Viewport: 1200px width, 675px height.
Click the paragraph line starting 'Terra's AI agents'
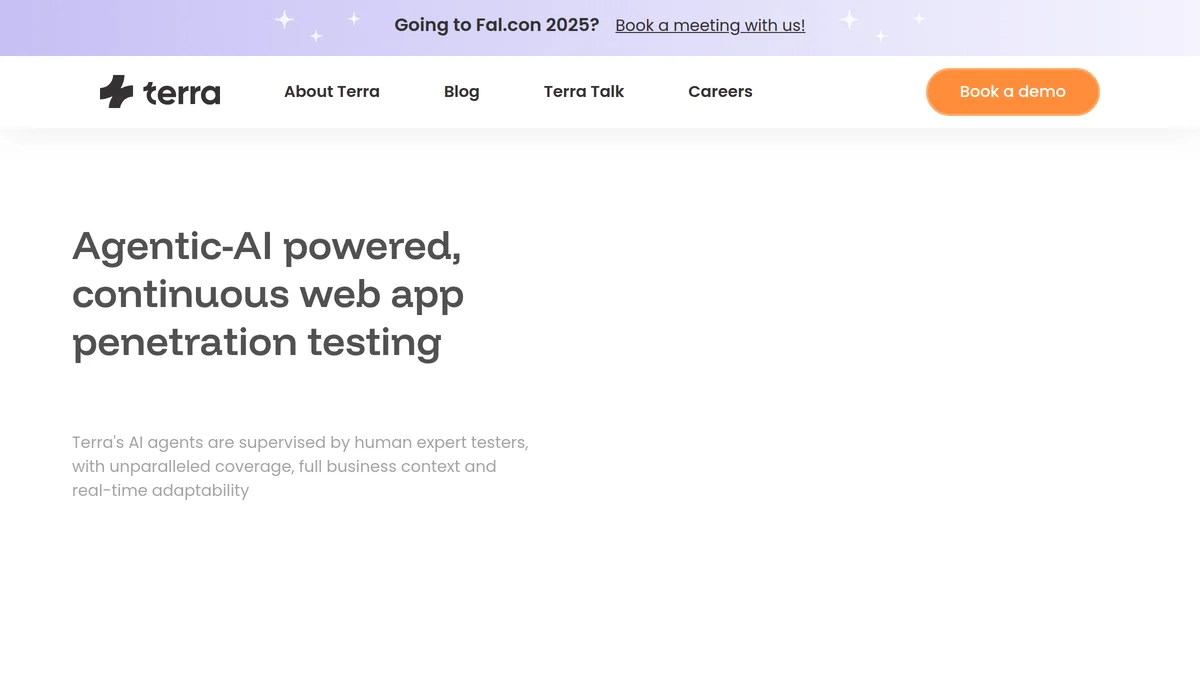click(300, 442)
